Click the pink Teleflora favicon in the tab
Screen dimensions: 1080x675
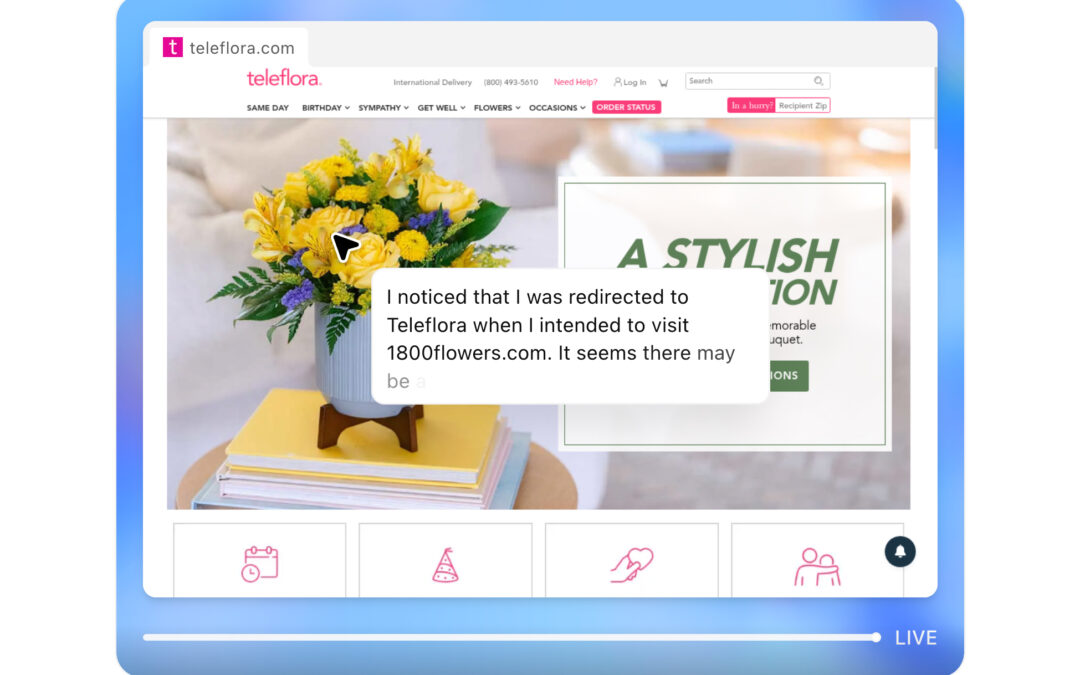pos(172,48)
